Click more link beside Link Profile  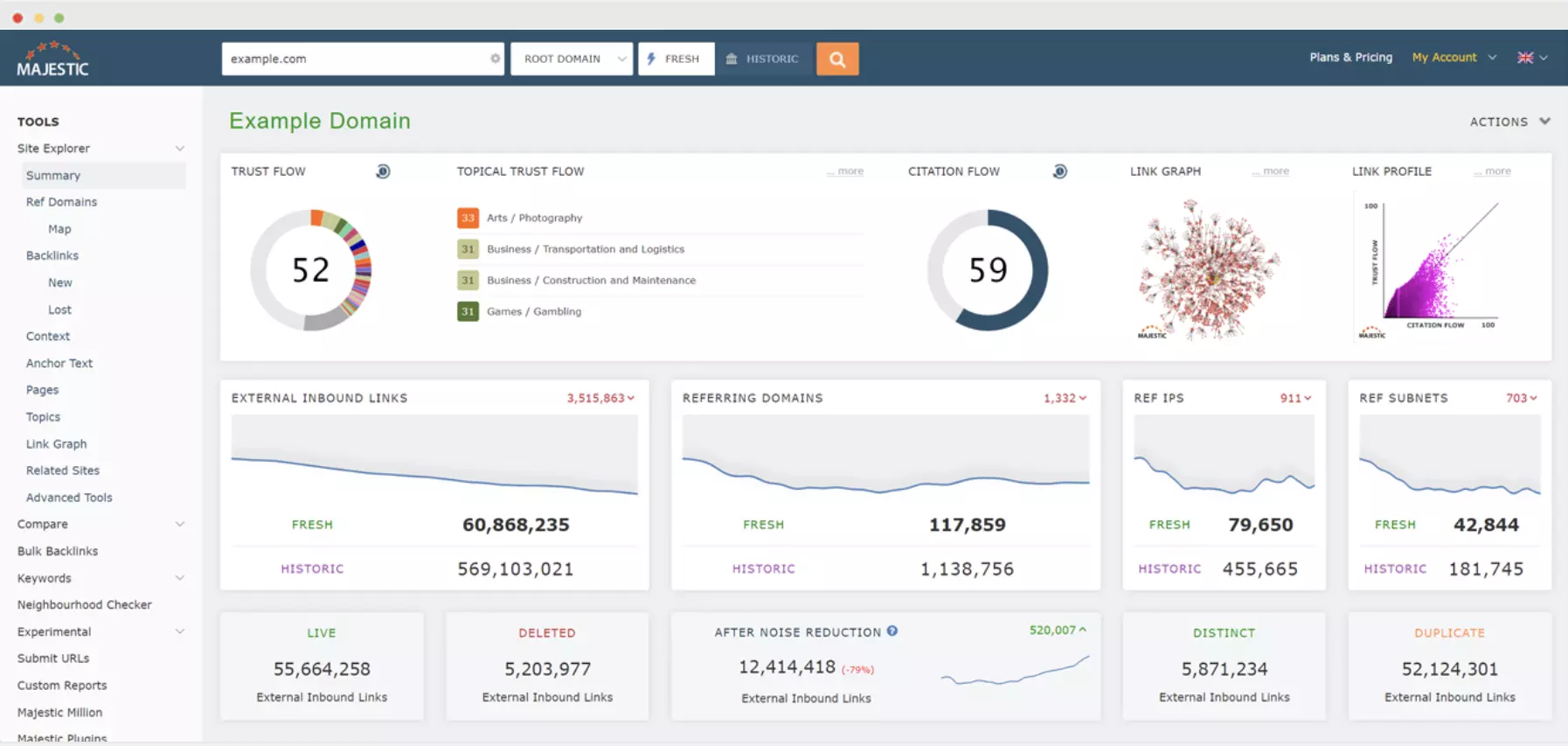click(x=1492, y=171)
